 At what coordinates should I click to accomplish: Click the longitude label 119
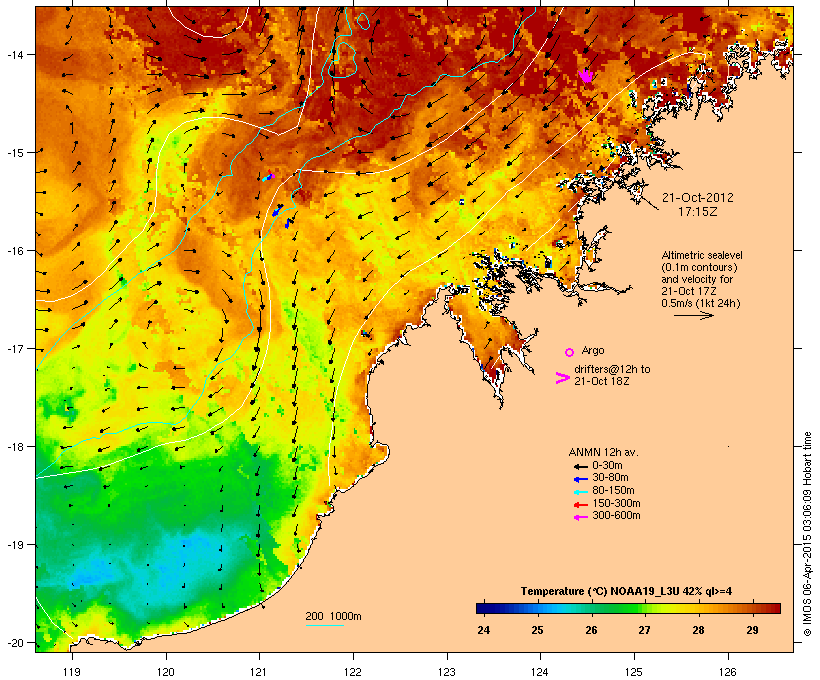click(x=72, y=672)
